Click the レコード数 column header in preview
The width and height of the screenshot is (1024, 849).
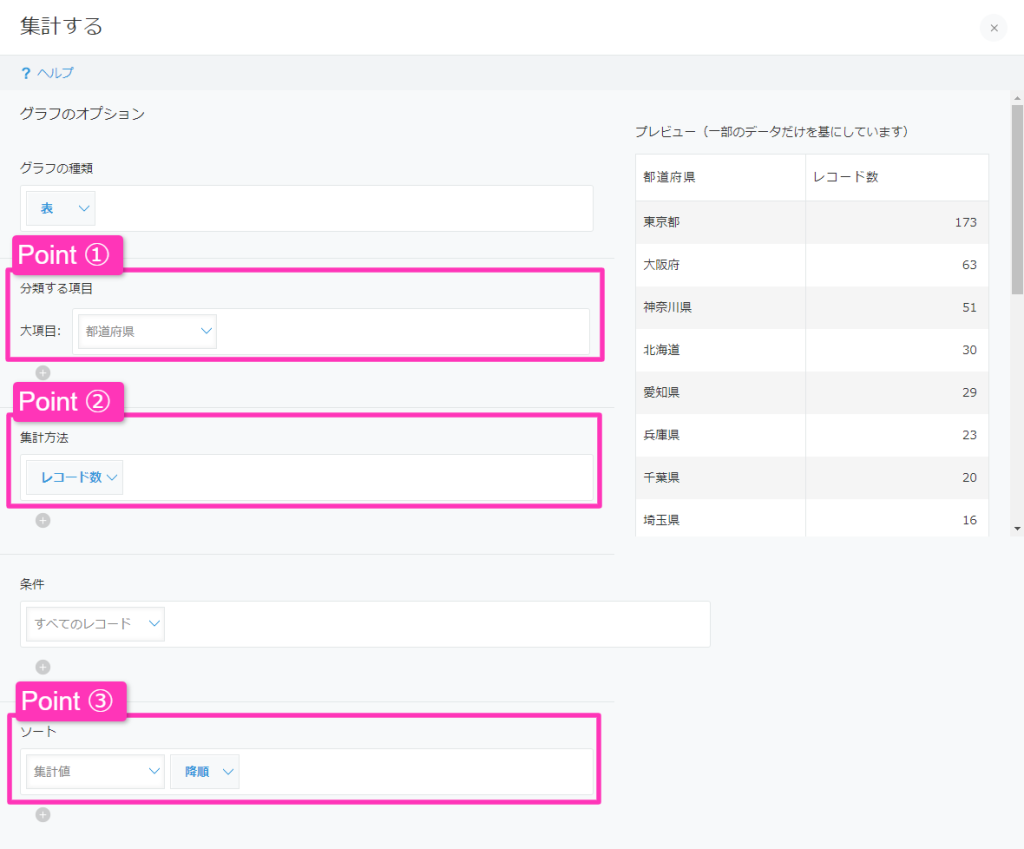(x=897, y=177)
